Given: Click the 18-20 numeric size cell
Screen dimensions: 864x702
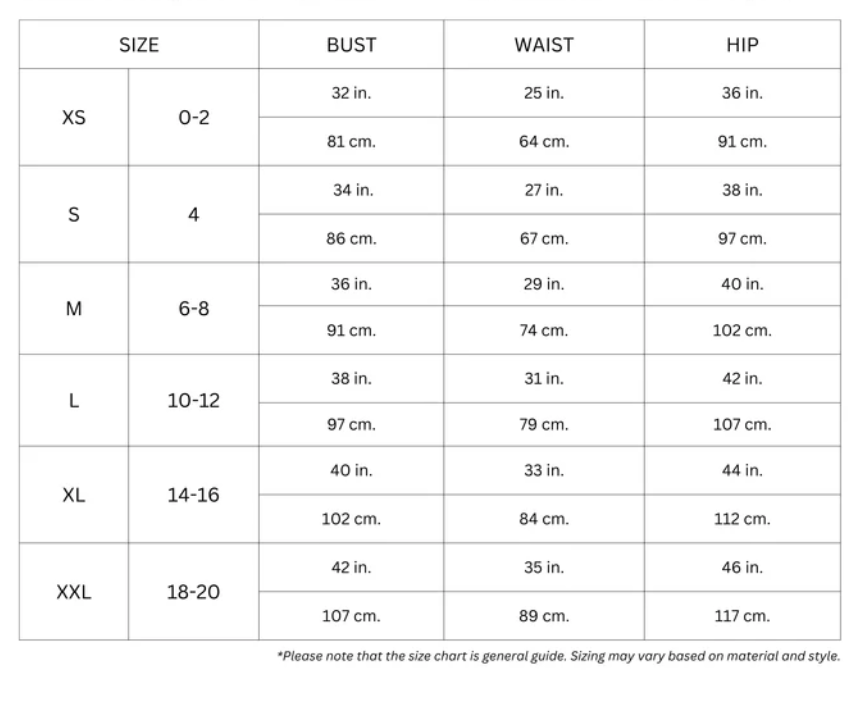Looking at the screenshot, I should pyautogui.click(x=193, y=592).
